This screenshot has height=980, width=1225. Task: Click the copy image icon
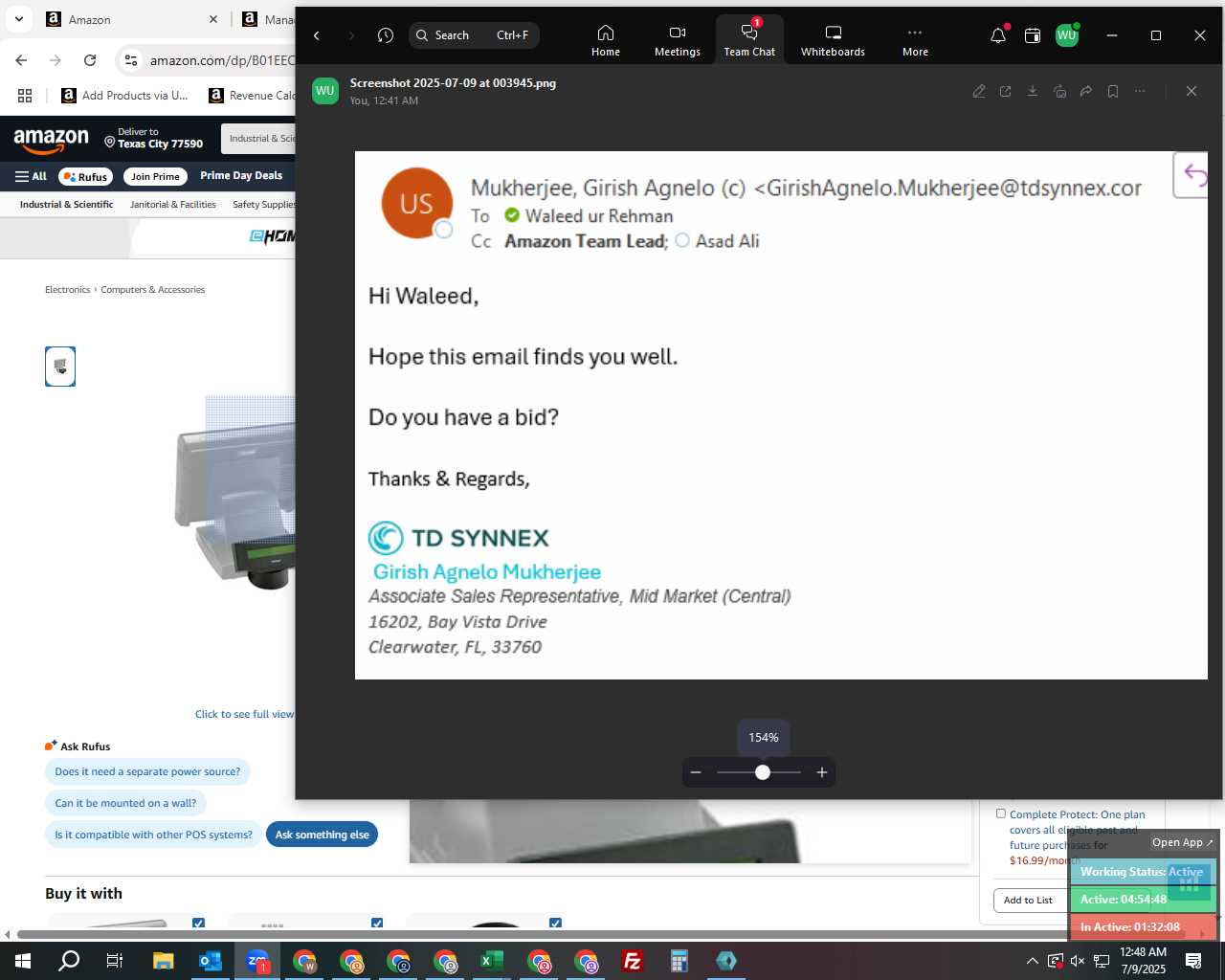(1059, 91)
